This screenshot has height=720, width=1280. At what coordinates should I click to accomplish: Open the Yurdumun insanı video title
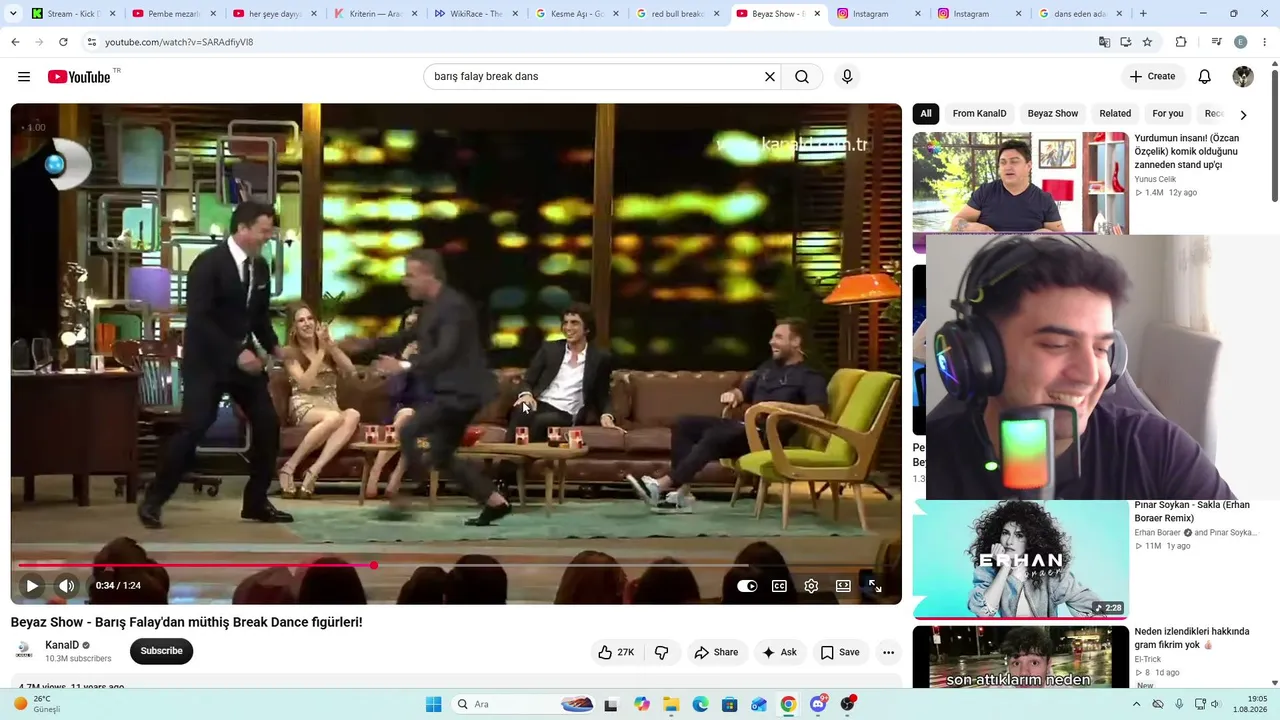(x=1186, y=151)
